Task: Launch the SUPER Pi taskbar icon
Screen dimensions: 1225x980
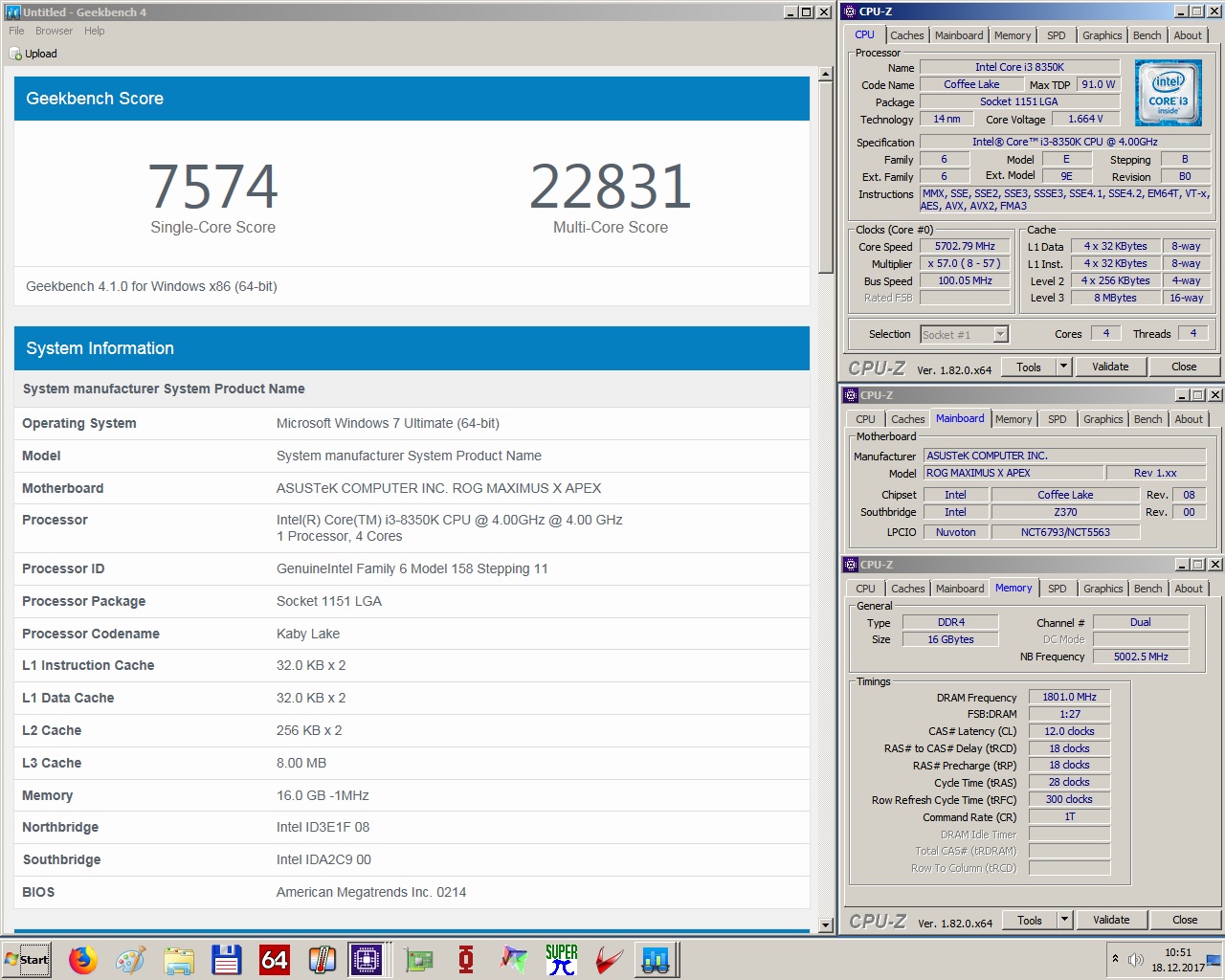Action: [562, 959]
